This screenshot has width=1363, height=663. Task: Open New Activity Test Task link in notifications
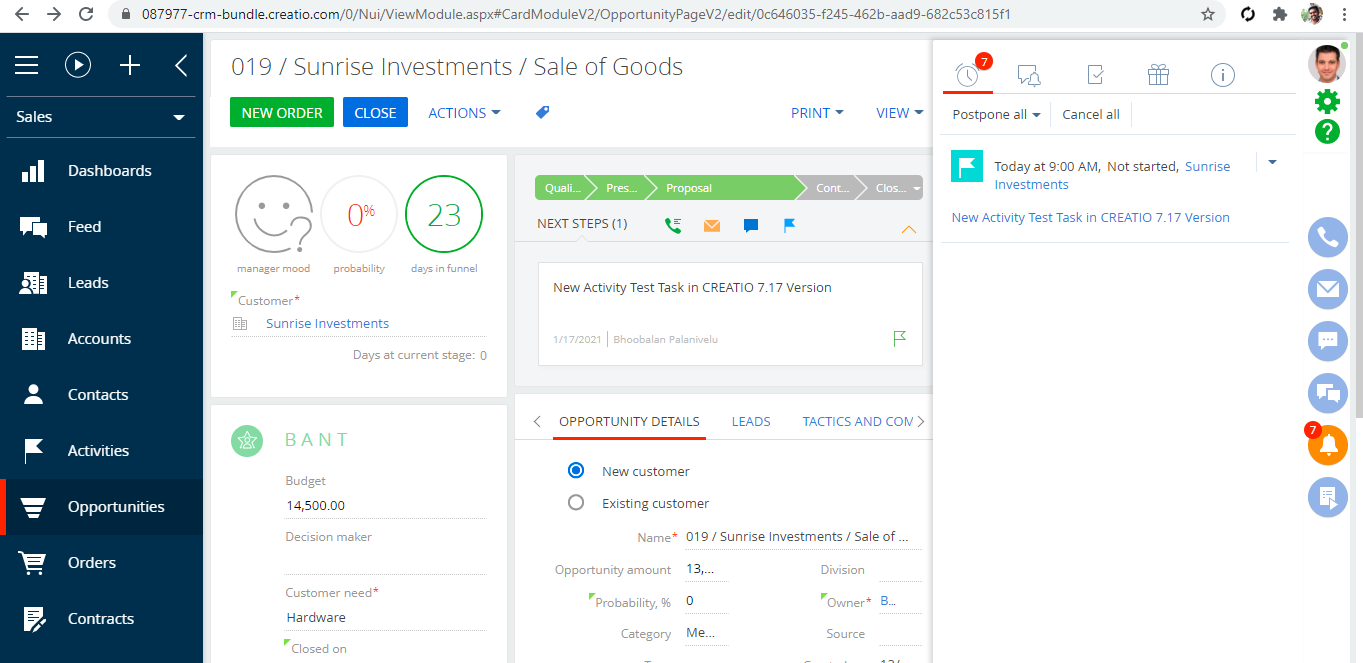1090,217
